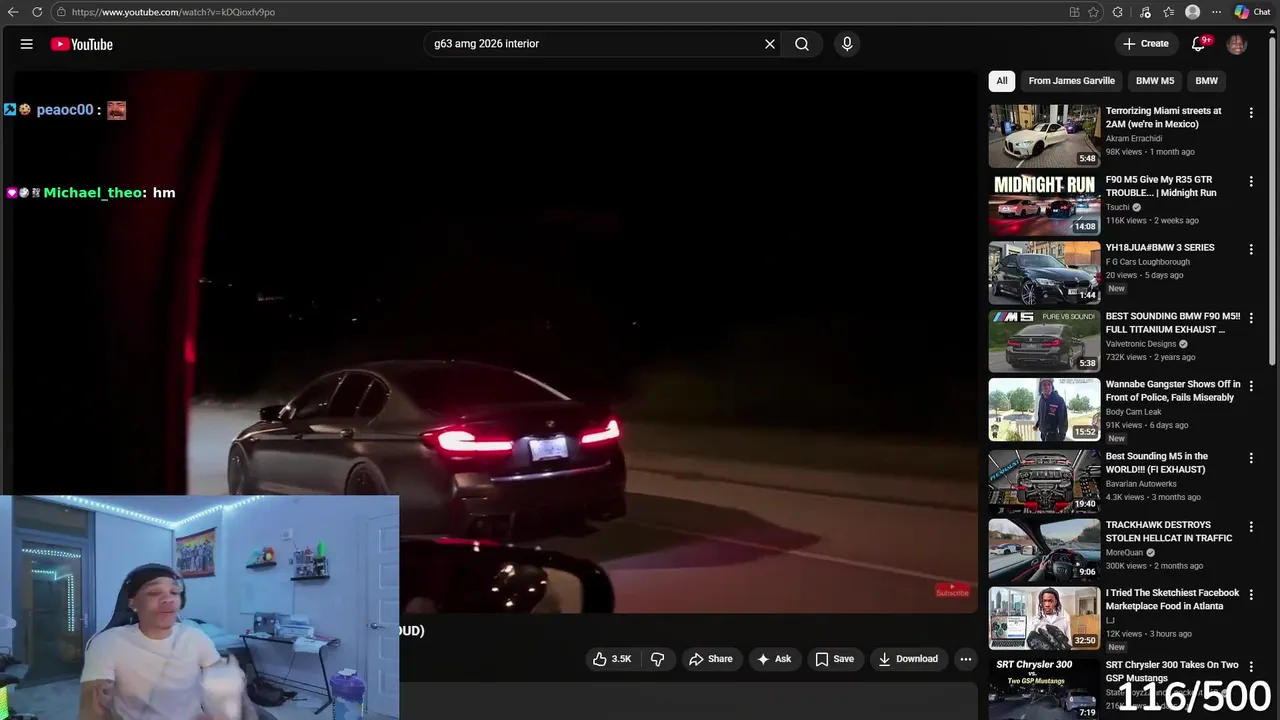
Task: Focus the browser address bar URL
Action: pos(173,12)
